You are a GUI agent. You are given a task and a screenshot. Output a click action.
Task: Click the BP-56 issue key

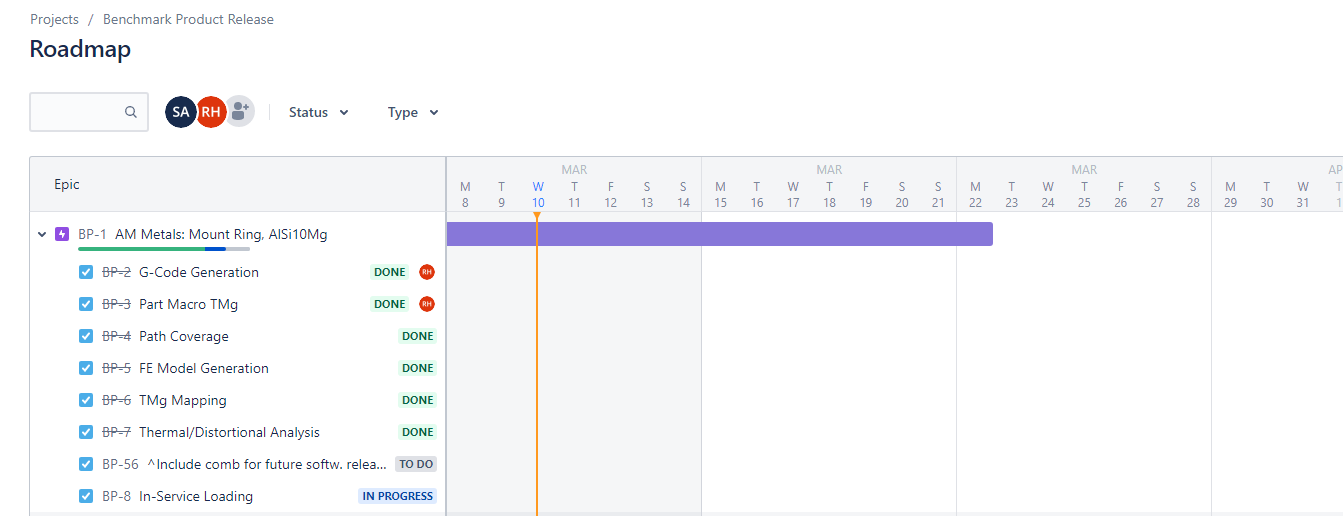click(121, 464)
